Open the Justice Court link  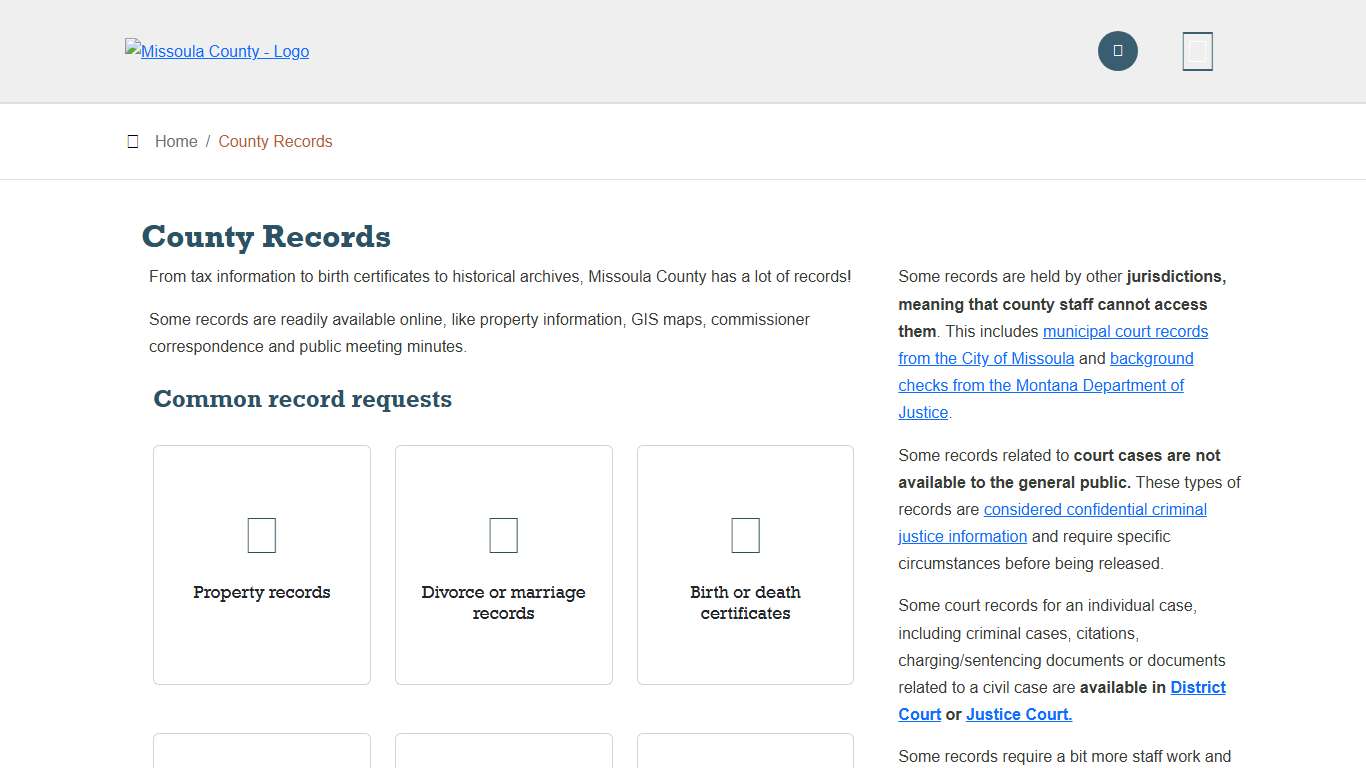[x=1017, y=714]
